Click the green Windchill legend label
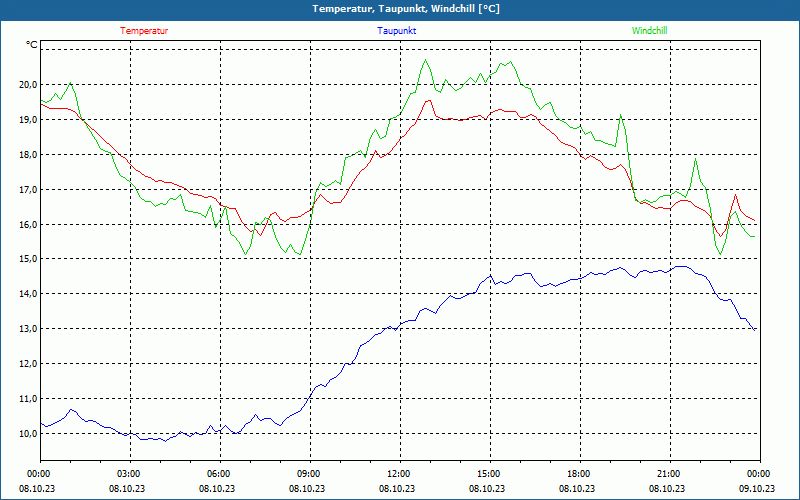This screenshot has height=500, width=800. [x=649, y=31]
